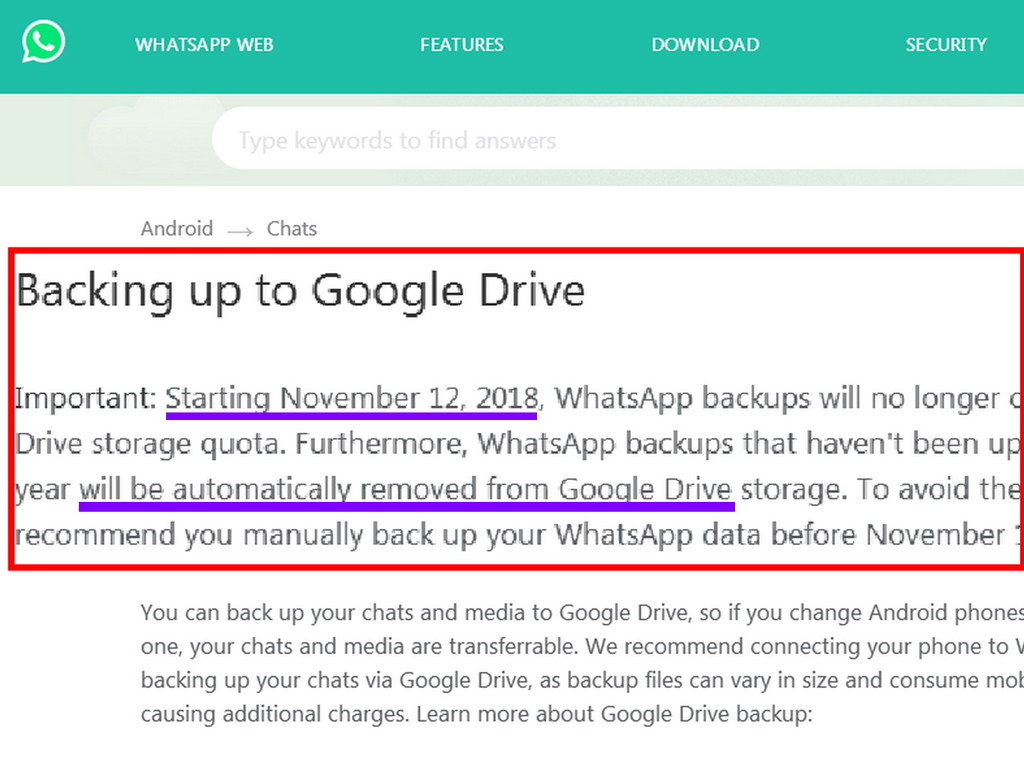Open the WhatsApp Web menu item

[204, 45]
